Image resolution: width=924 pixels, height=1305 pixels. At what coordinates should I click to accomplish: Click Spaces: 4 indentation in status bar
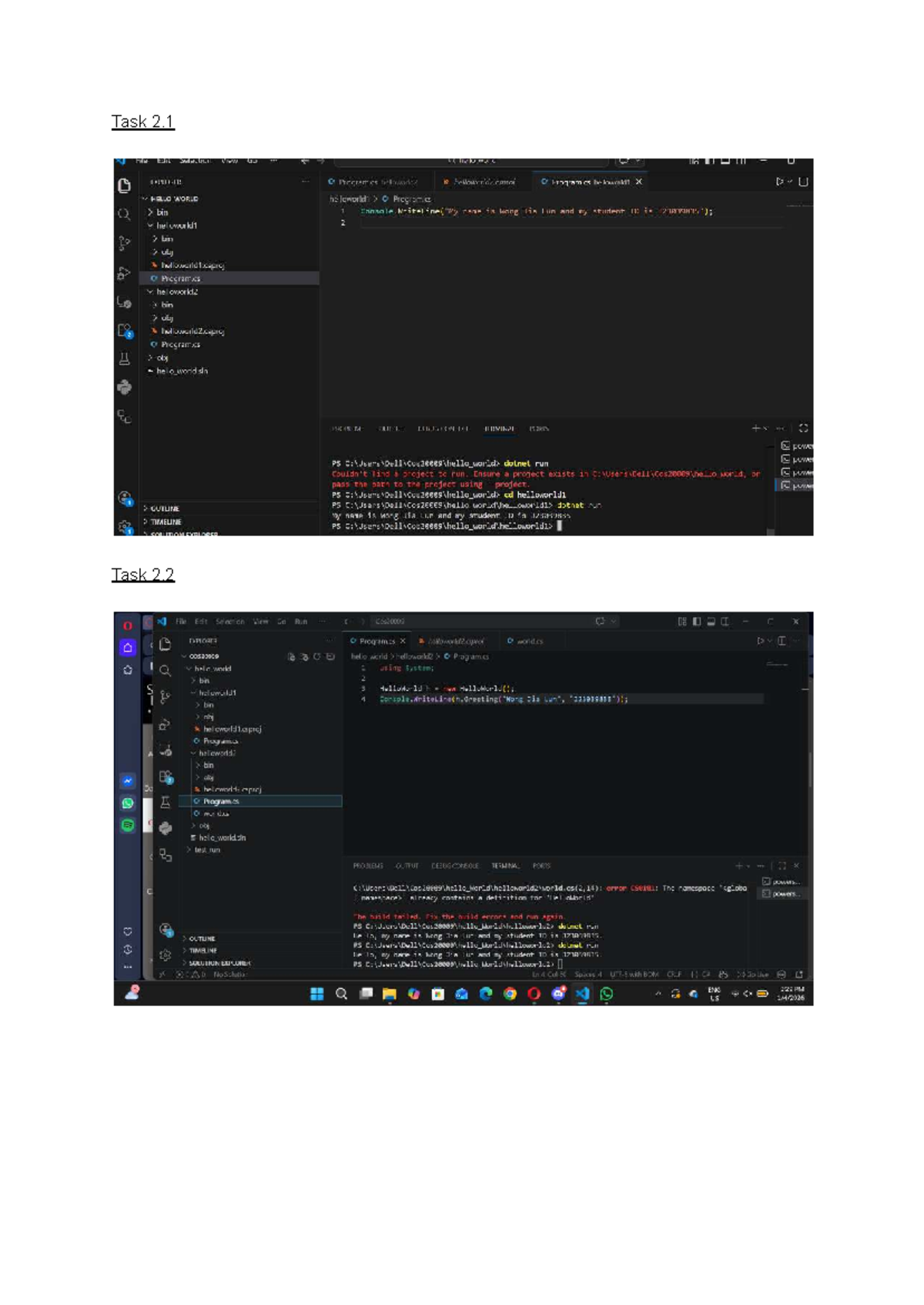588,975
